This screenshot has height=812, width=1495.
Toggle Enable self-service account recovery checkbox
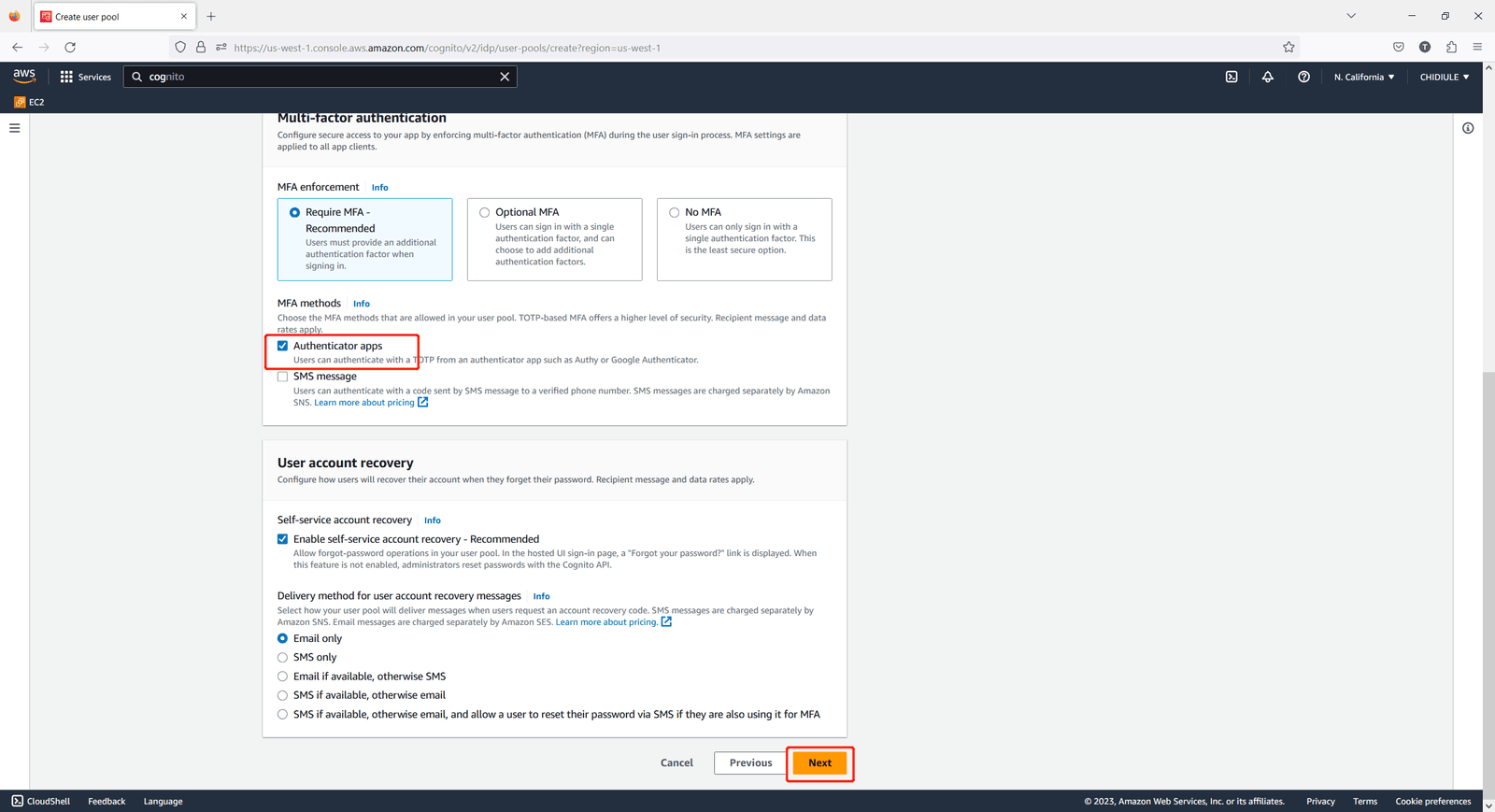pos(282,539)
